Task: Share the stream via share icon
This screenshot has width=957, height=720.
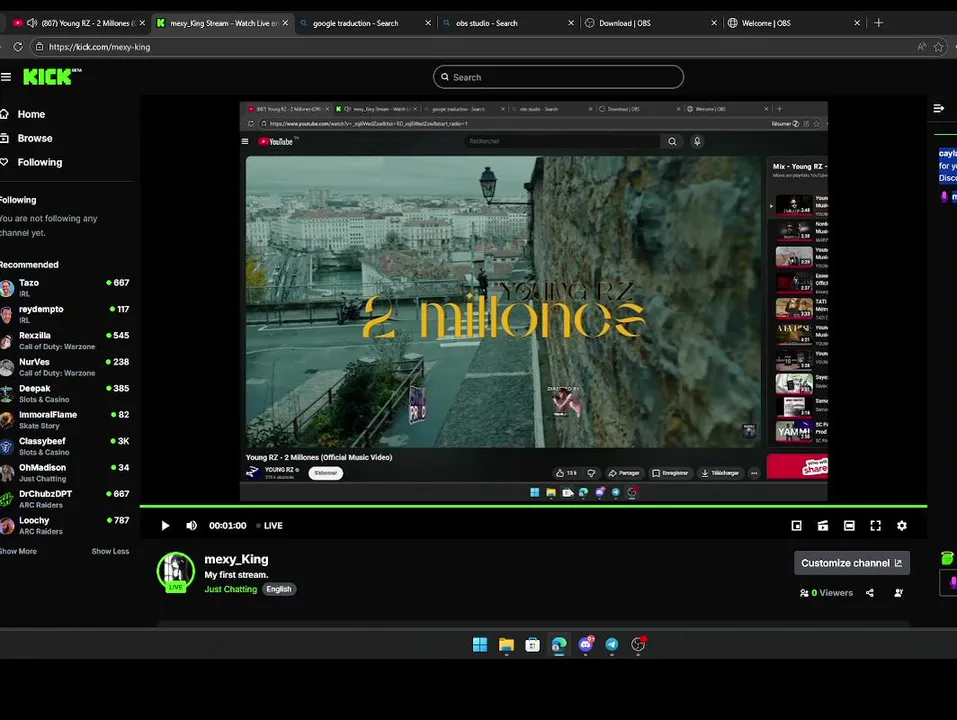Action: coord(870,593)
